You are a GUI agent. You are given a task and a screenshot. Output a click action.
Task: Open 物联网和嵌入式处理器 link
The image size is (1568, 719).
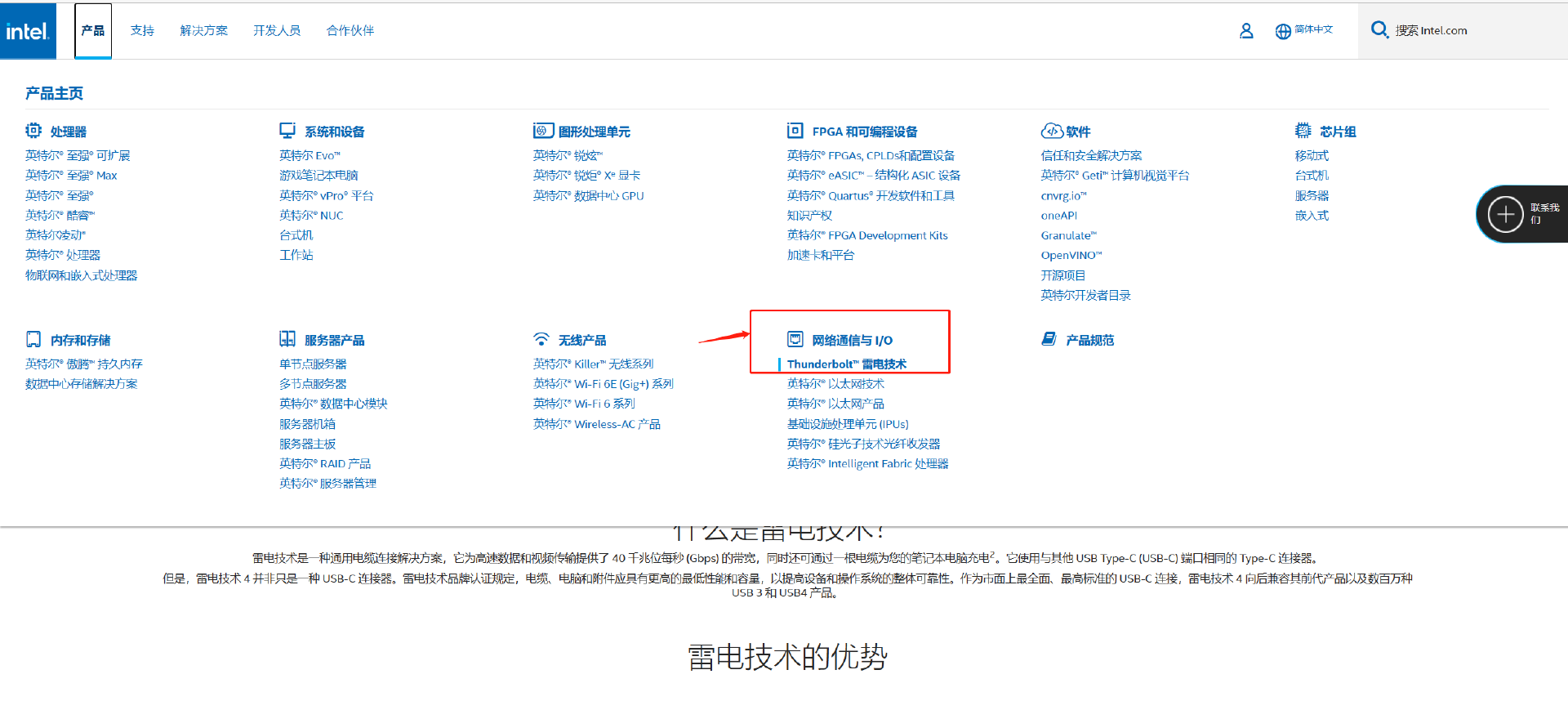click(x=81, y=275)
